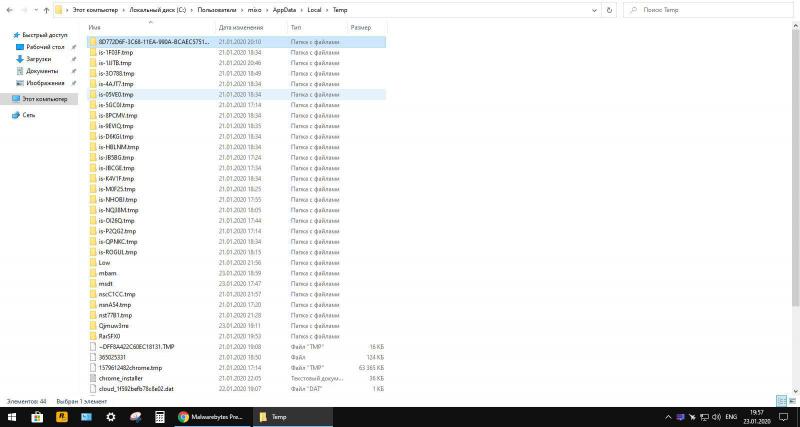Refresh the Temp folder view
This screenshot has width=800, height=427.
609,9
